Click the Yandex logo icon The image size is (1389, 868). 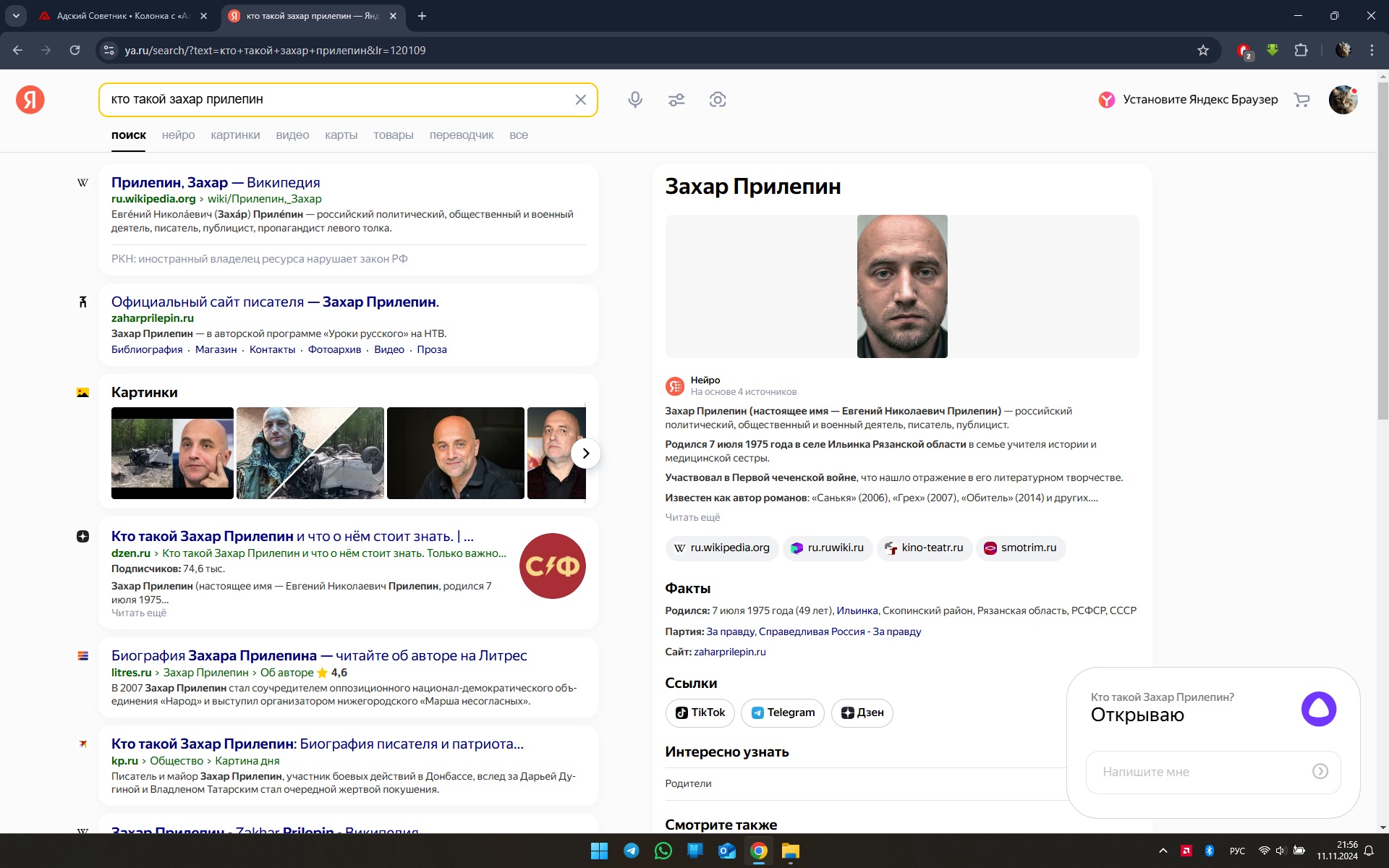pyautogui.click(x=30, y=100)
